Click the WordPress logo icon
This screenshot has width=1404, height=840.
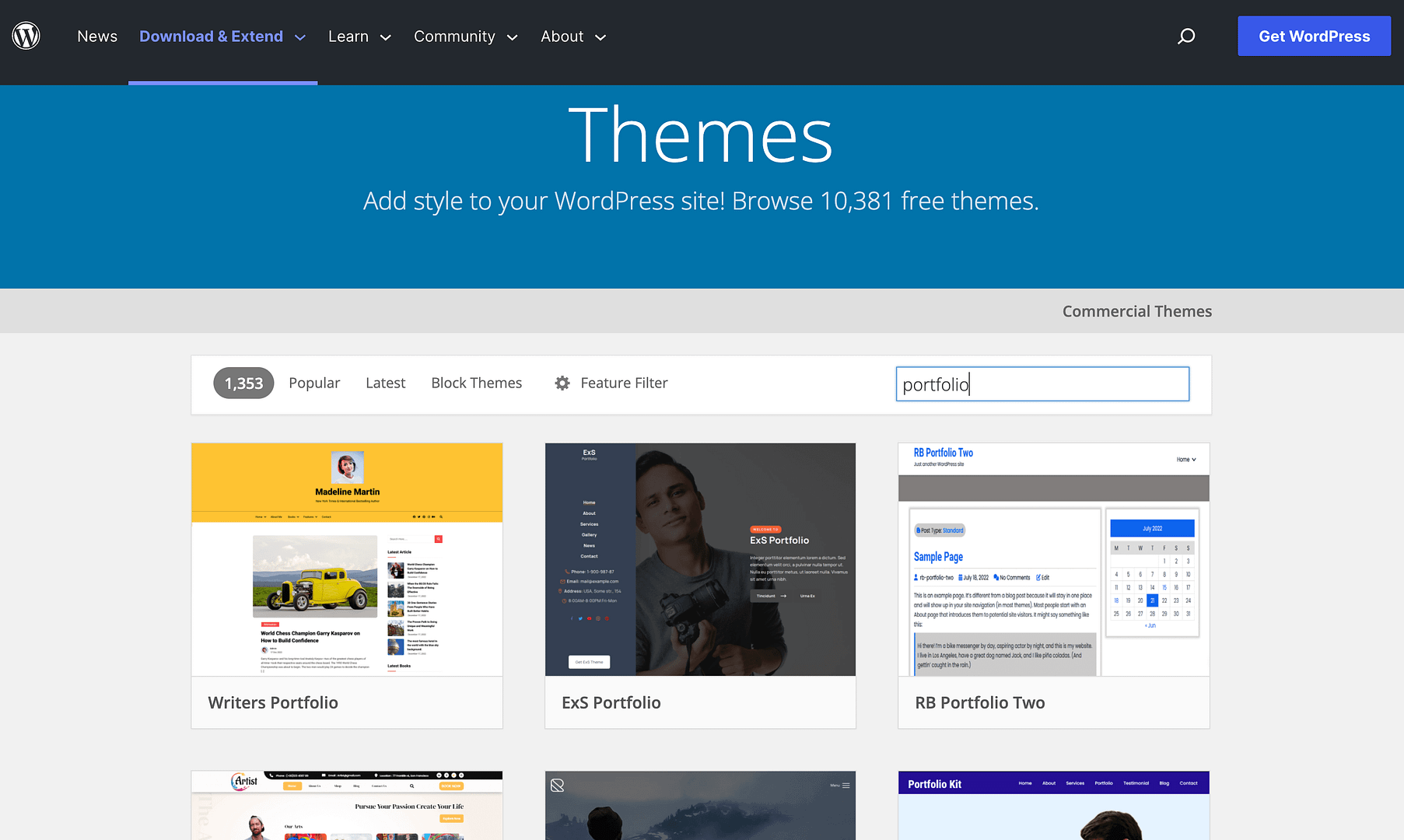[26, 36]
